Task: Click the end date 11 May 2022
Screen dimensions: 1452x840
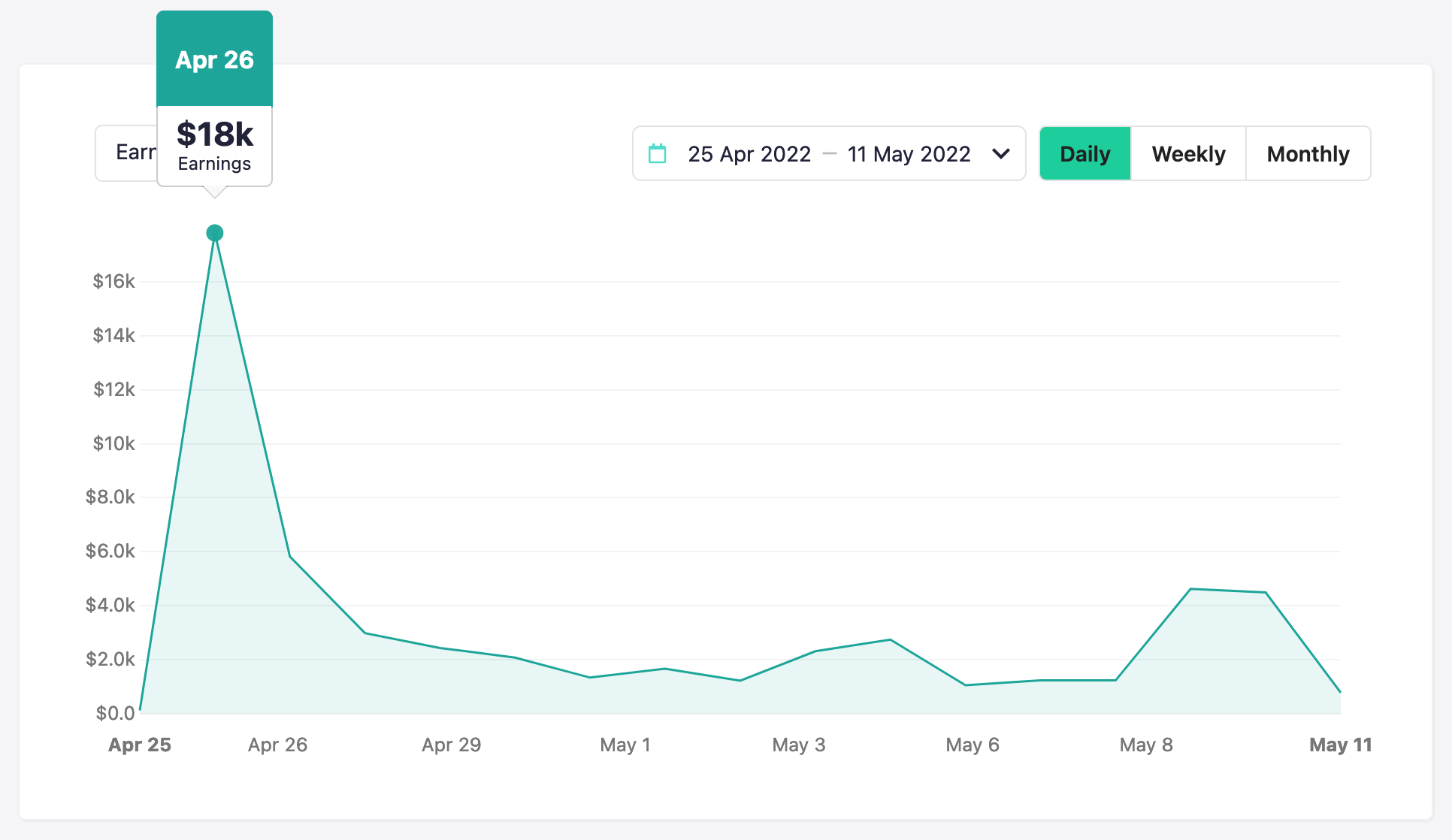Action: (x=909, y=154)
